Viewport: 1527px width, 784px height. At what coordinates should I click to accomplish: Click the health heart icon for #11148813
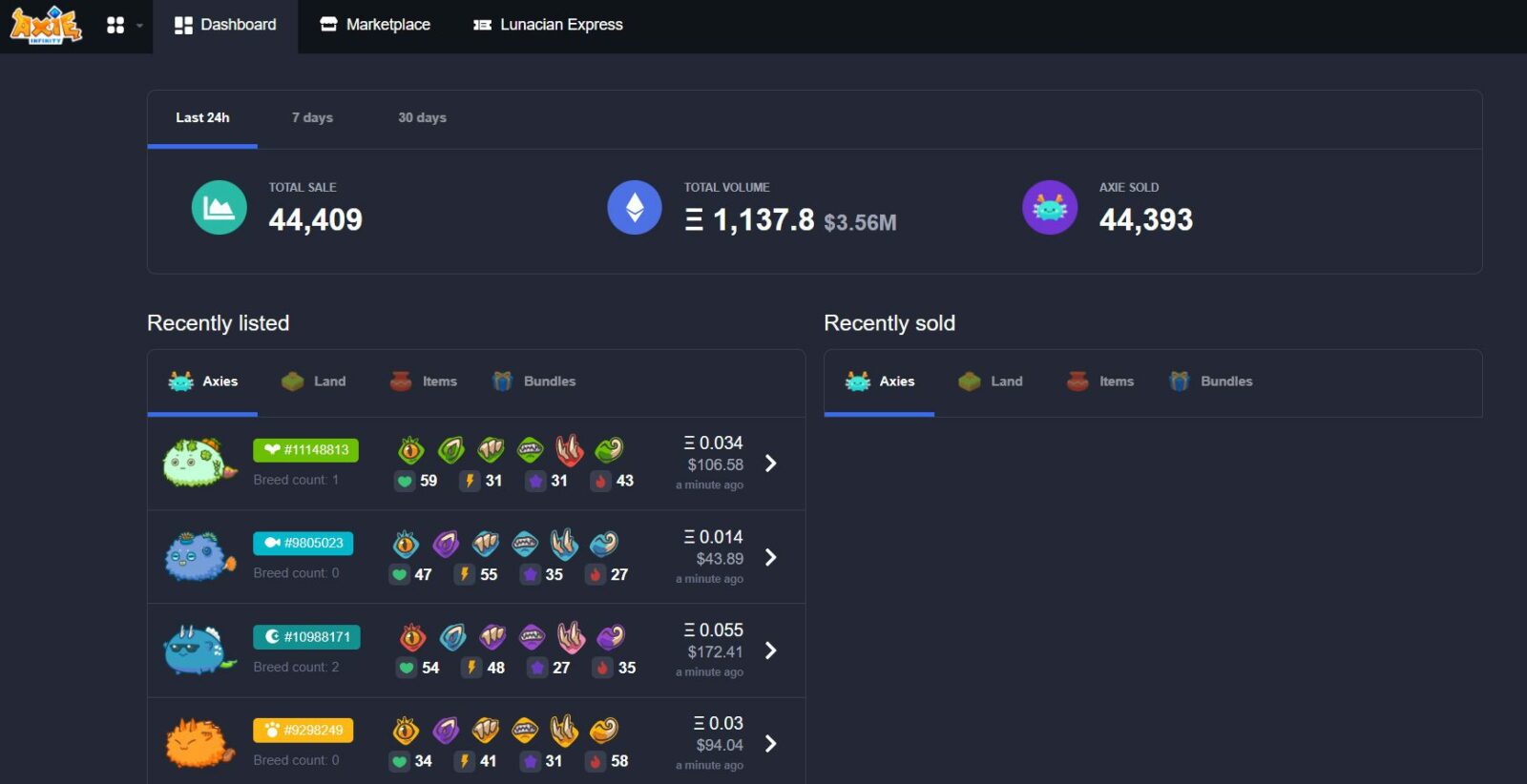click(x=405, y=482)
